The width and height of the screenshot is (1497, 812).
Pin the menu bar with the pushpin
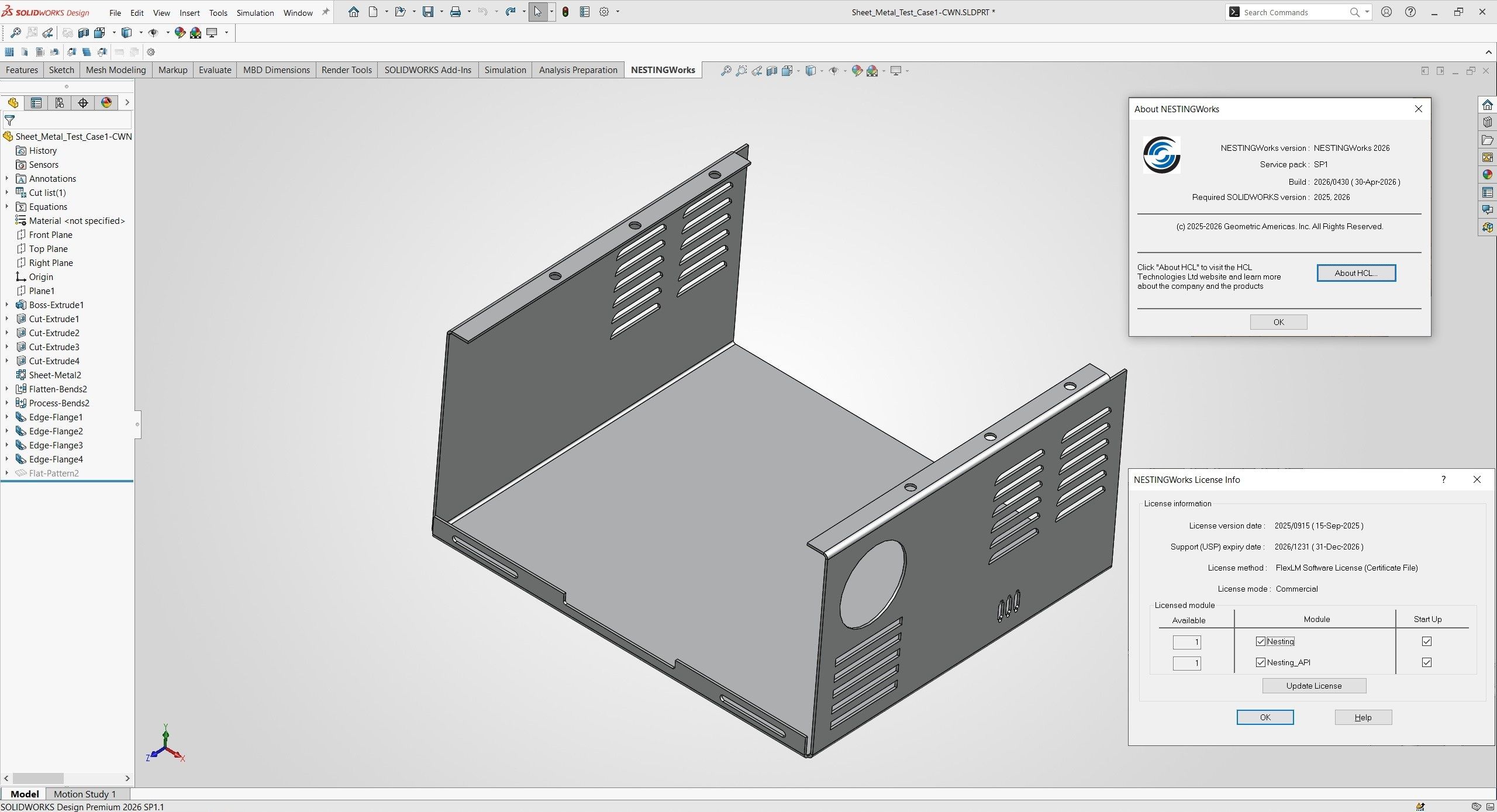click(326, 12)
